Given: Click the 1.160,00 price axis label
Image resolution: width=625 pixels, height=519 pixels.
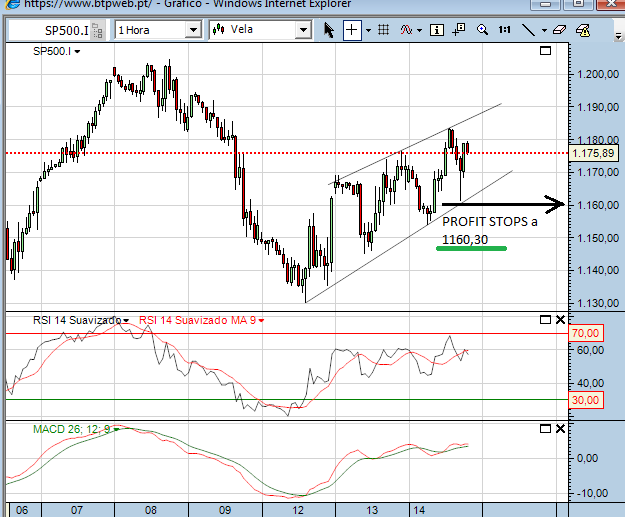Looking at the screenshot, I should click(x=598, y=205).
